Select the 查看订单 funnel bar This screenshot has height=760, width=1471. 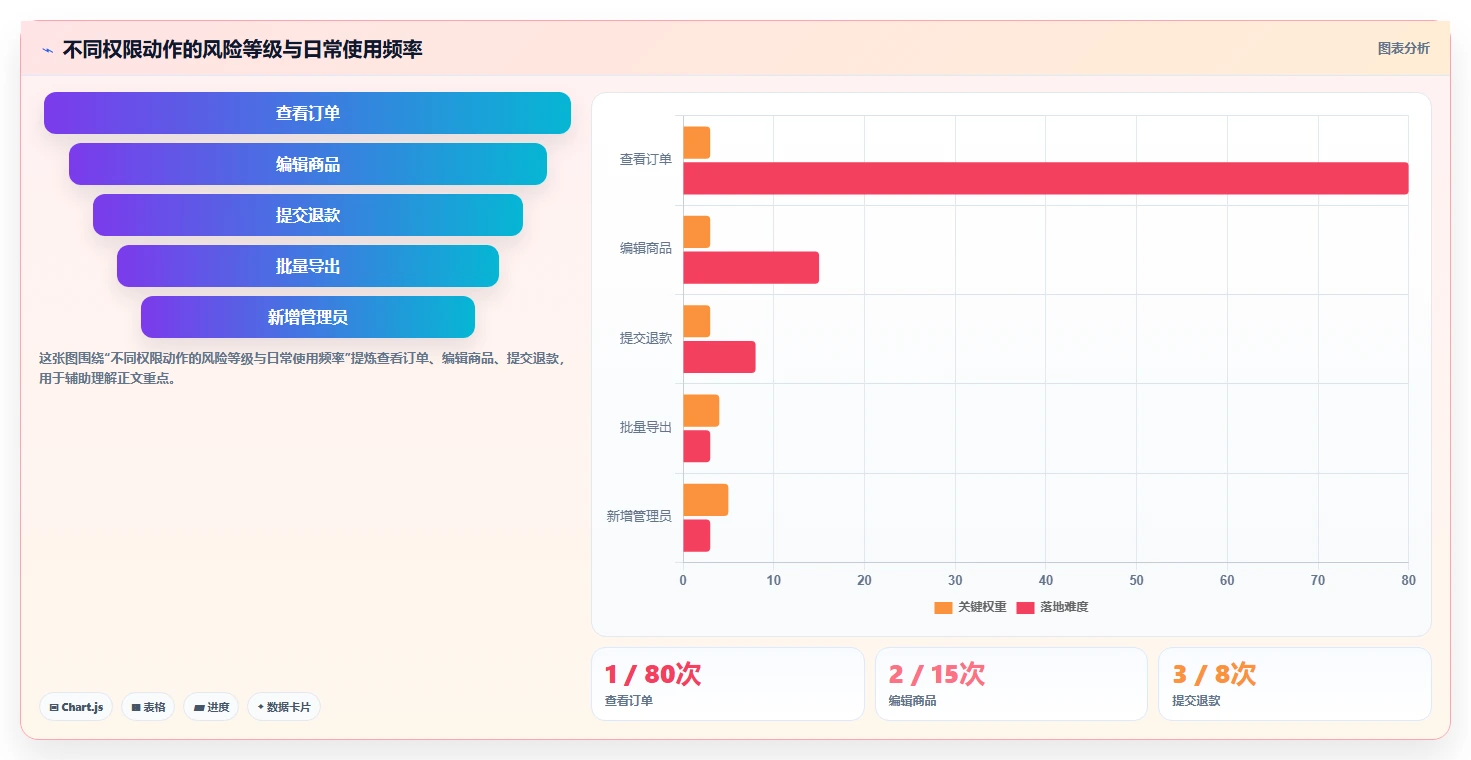(307, 113)
